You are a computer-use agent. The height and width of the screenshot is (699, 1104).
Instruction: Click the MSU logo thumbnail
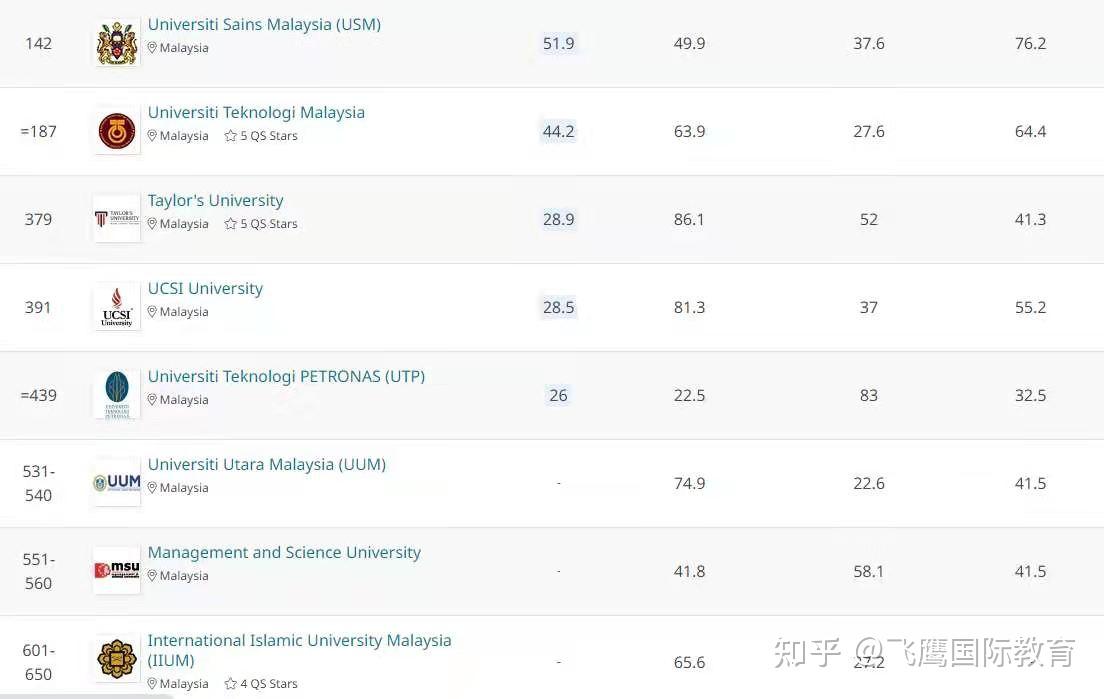[117, 570]
